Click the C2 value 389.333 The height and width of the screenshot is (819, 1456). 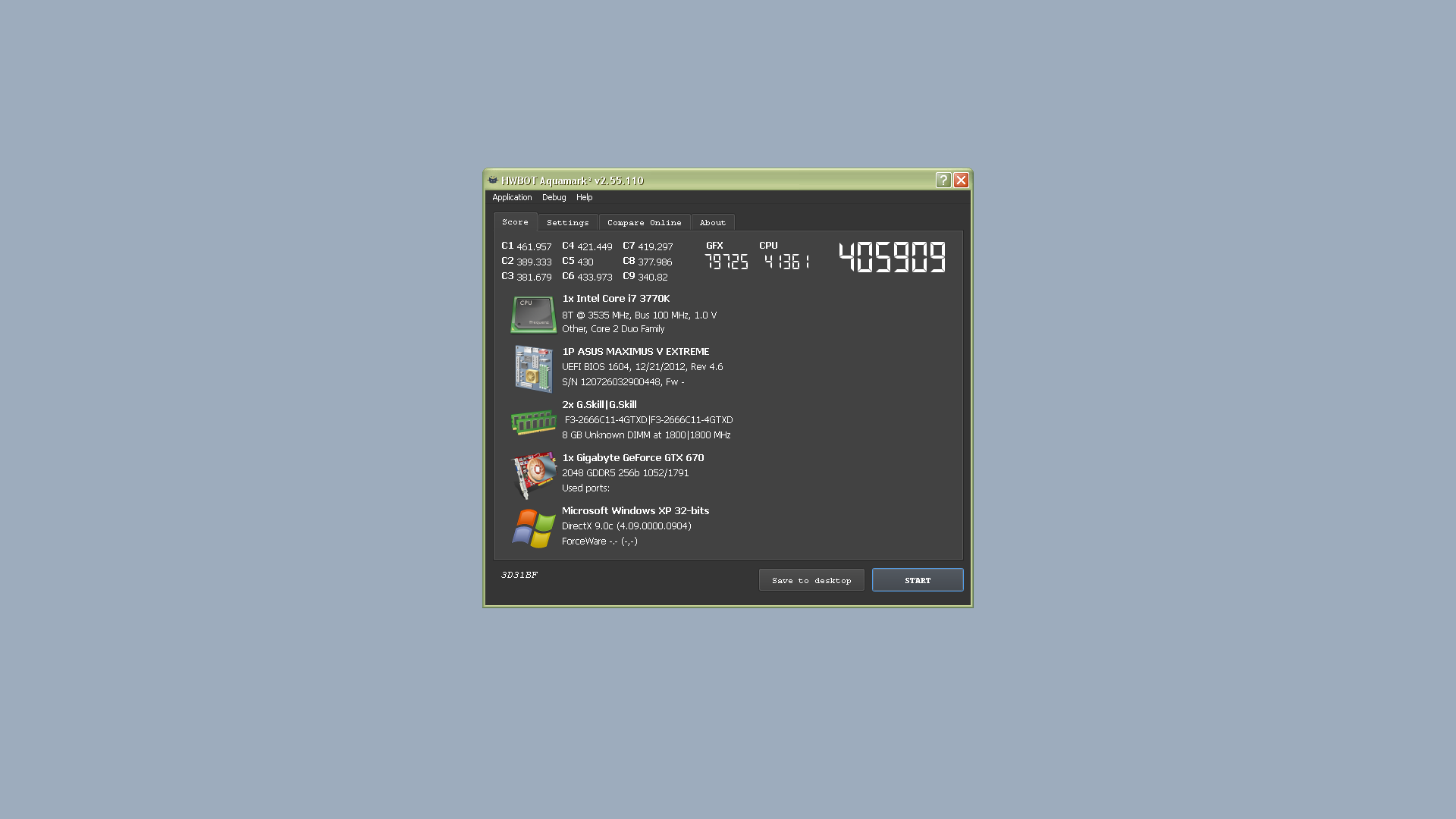[534, 262]
